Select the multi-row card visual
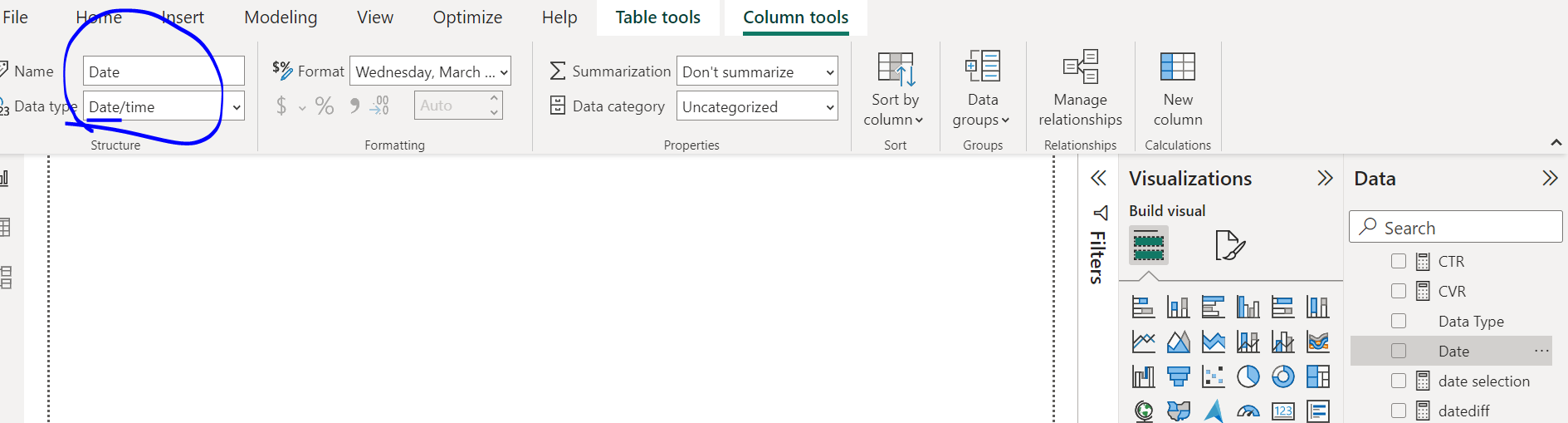1568x423 pixels. [1317, 411]
